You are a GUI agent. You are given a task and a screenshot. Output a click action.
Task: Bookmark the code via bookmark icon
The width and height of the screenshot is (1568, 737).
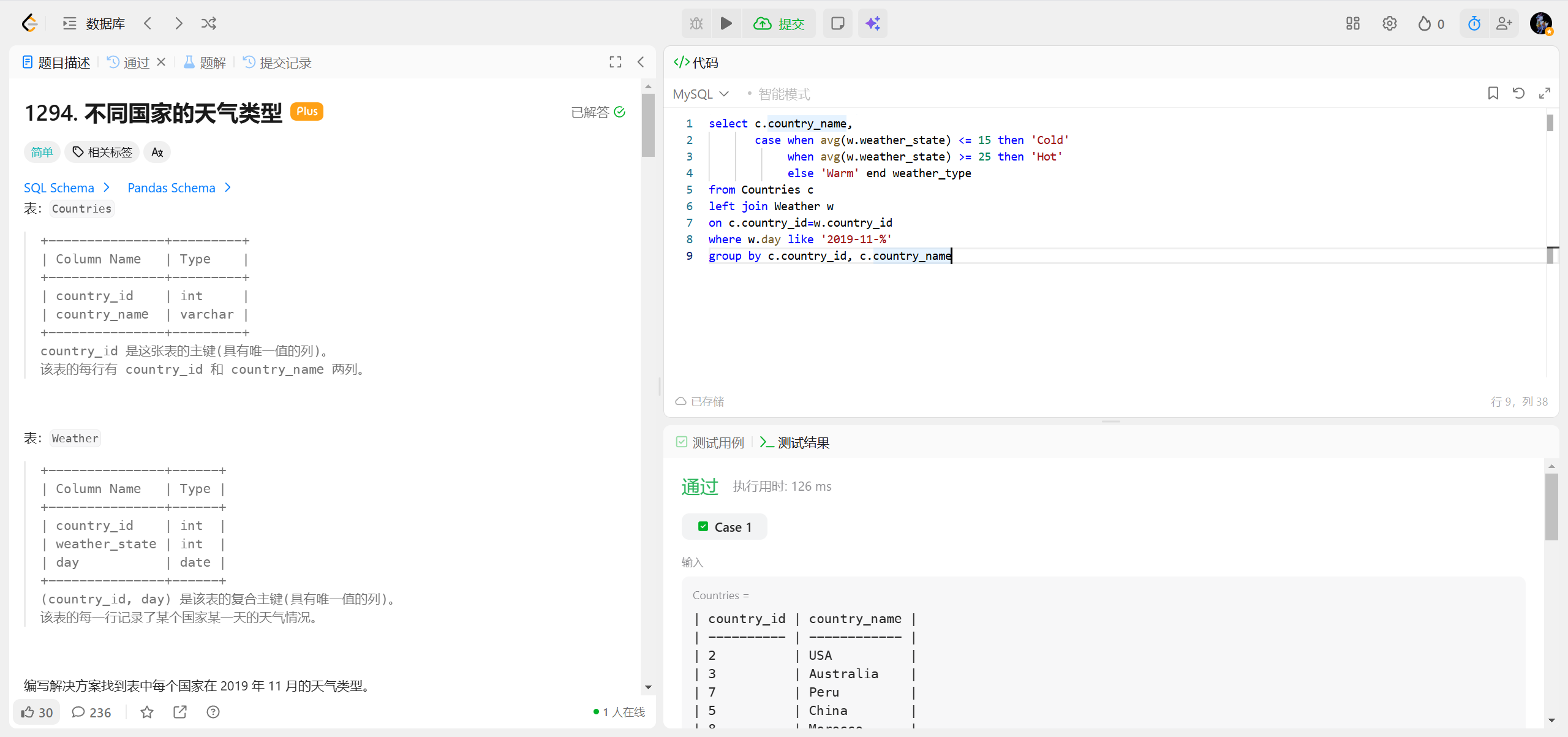coord(1493,93)
